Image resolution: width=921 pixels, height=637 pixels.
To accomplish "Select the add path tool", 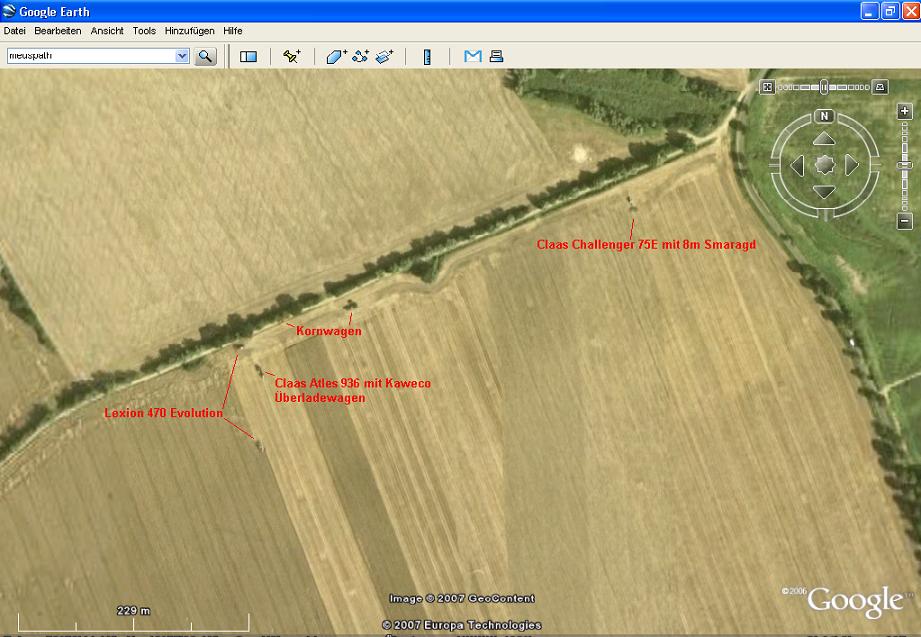I will (360, 57).
